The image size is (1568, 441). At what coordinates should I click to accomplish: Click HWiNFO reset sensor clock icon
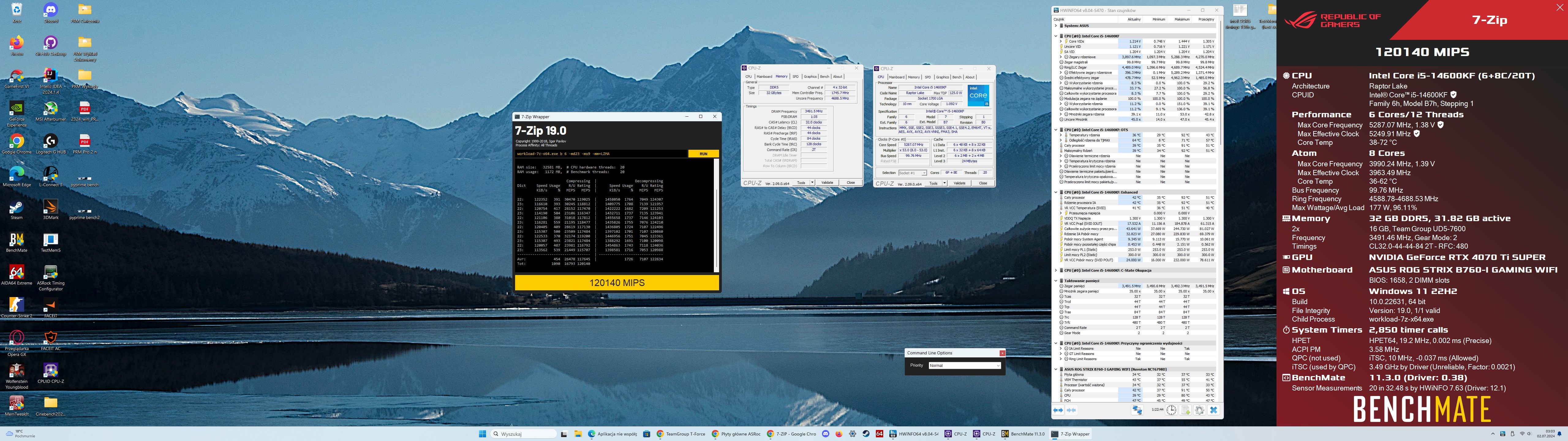click(x=1172, y=410)
